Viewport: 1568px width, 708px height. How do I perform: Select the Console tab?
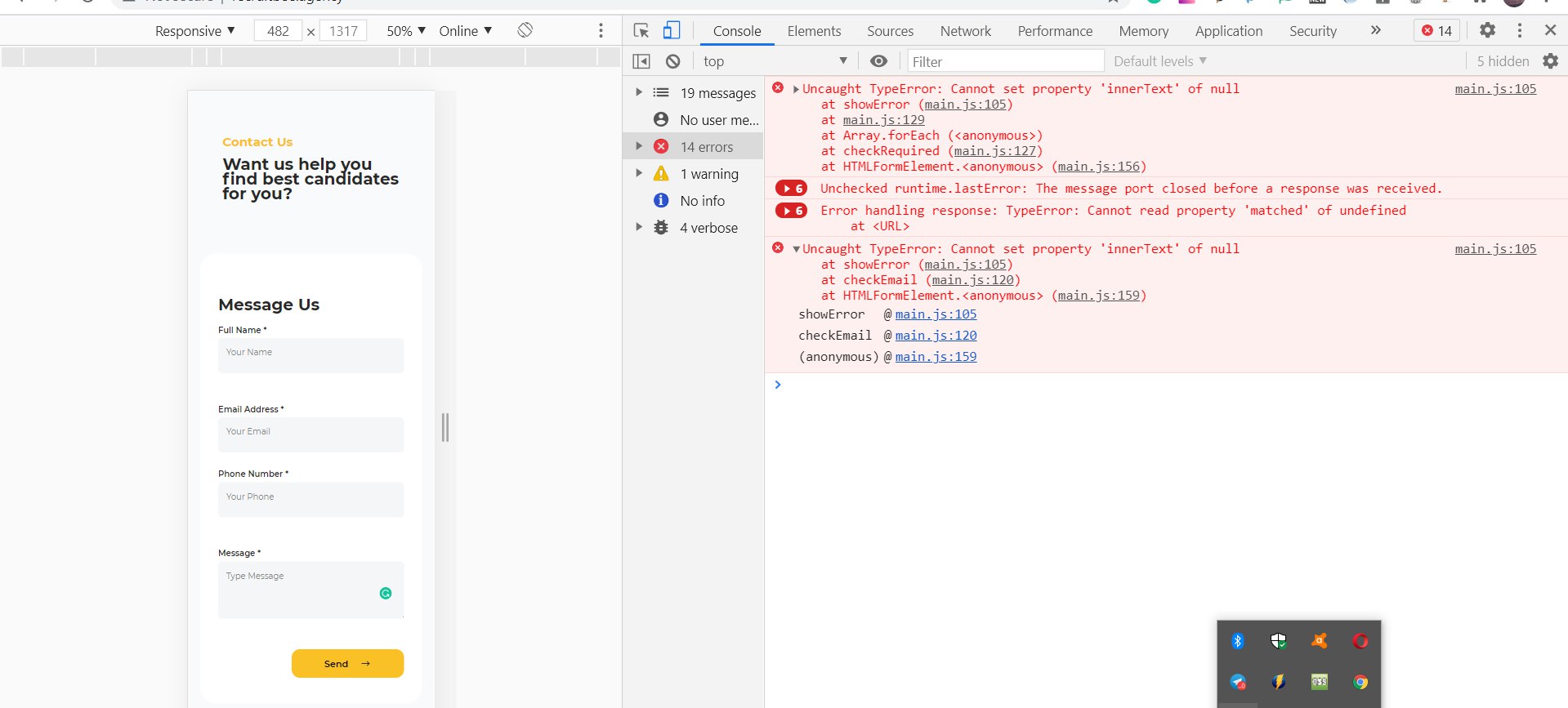736,31
